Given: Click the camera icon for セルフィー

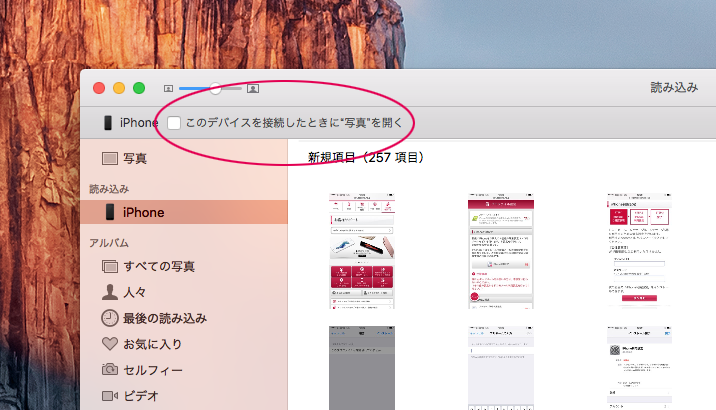Looking at the screenshot, I should click(x=110, y=369).
